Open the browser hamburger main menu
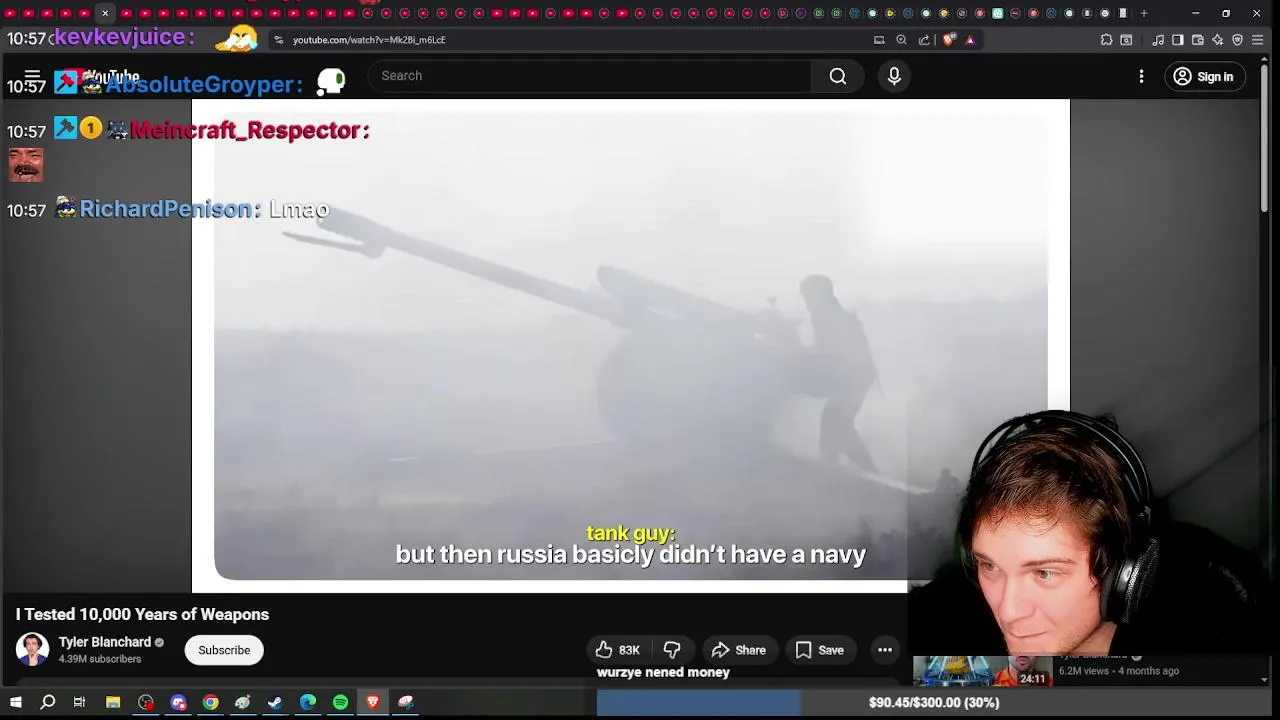 coord(1259,40)
